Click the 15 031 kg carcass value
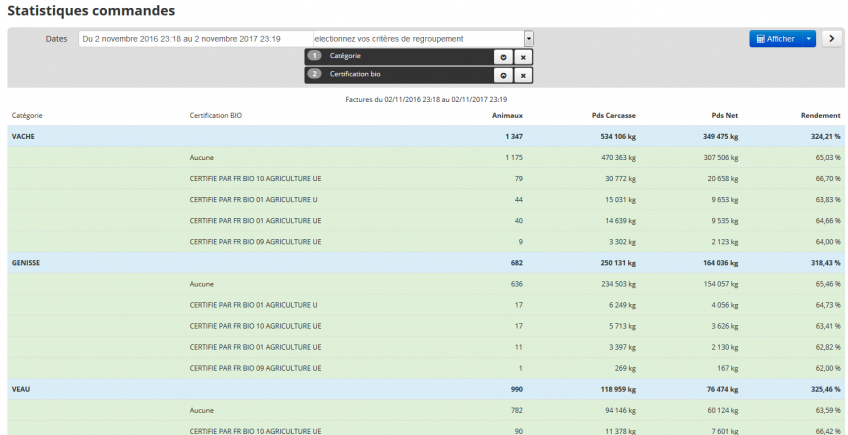The width and height of the screenshot is (848, 435). (621, 200)
